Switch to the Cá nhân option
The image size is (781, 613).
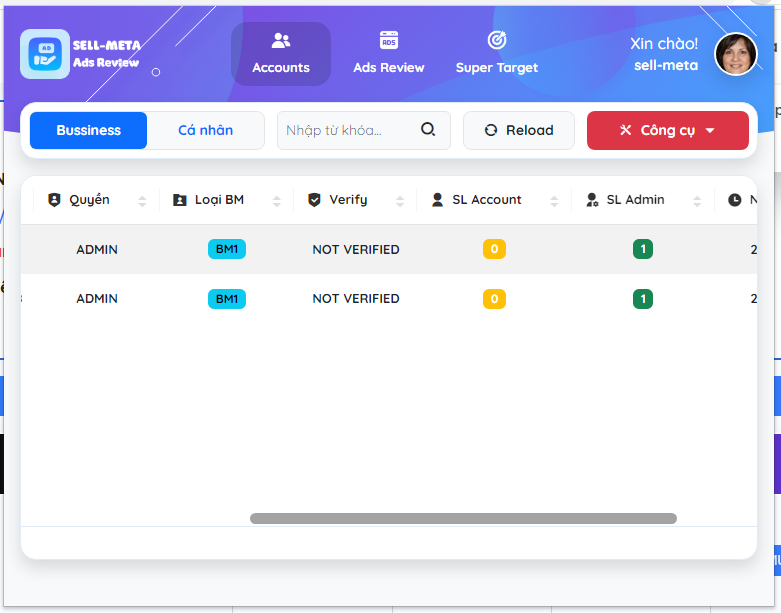click(205, 130)
